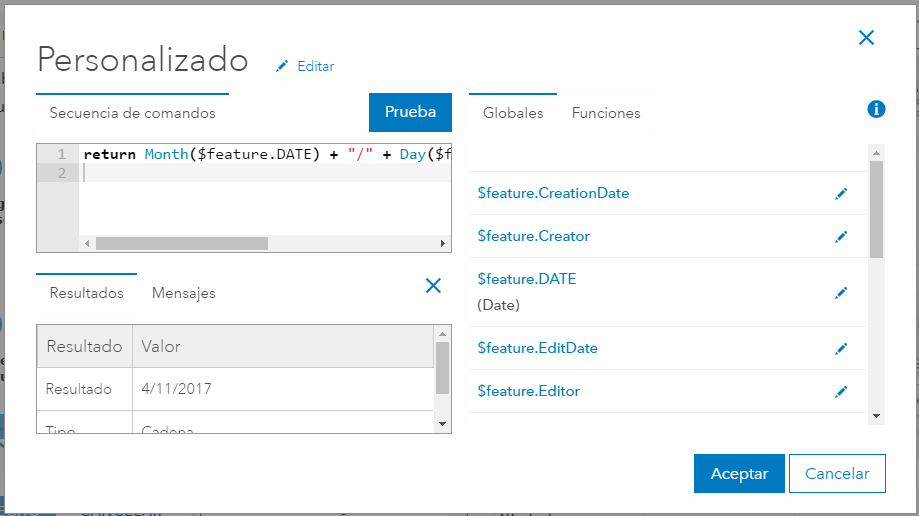Click pencil icon next to $feature.DATE
This screenshot has height=516, width=919.
pyautogui.click(x=841, y=293)
